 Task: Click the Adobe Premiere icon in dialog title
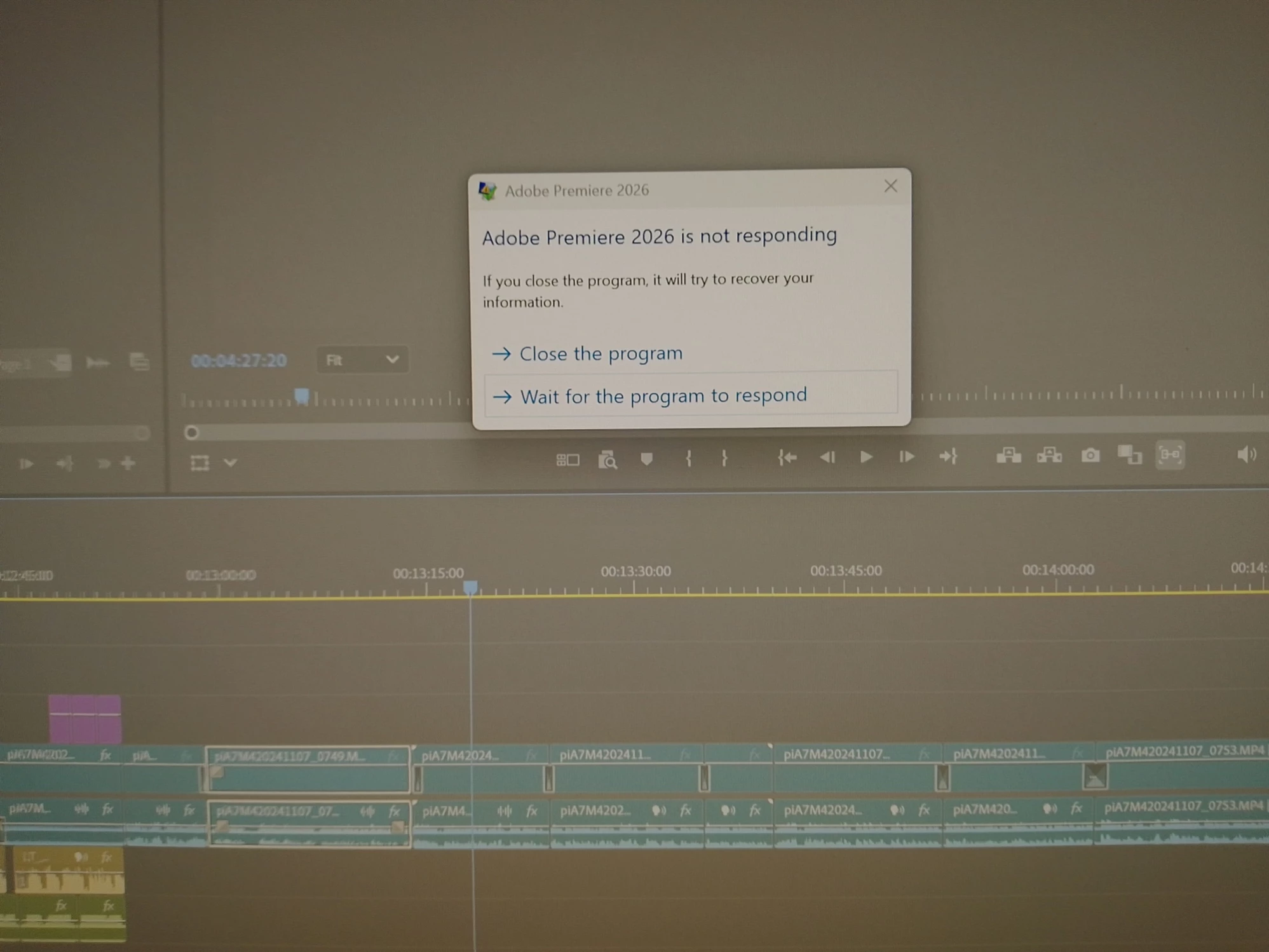click(x=487, y=191)
